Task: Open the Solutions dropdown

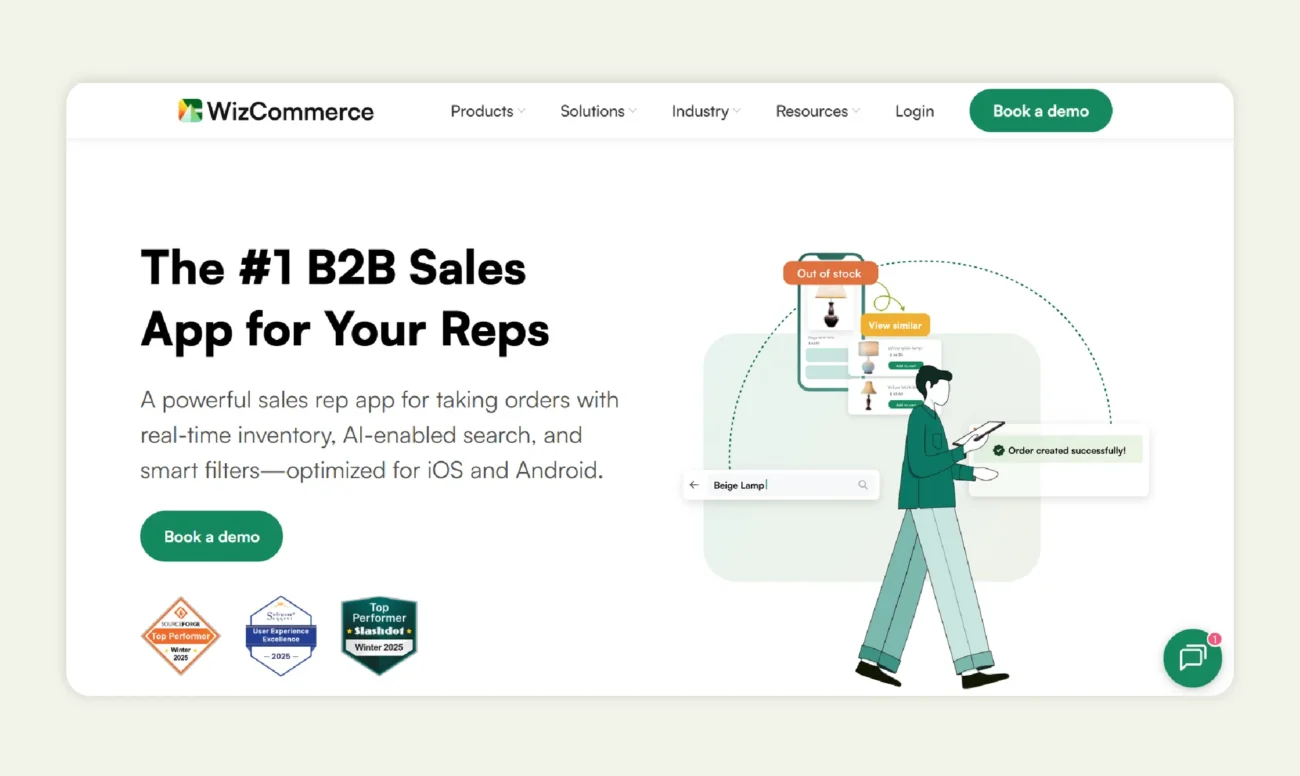Action: click(x=597, y=111)
